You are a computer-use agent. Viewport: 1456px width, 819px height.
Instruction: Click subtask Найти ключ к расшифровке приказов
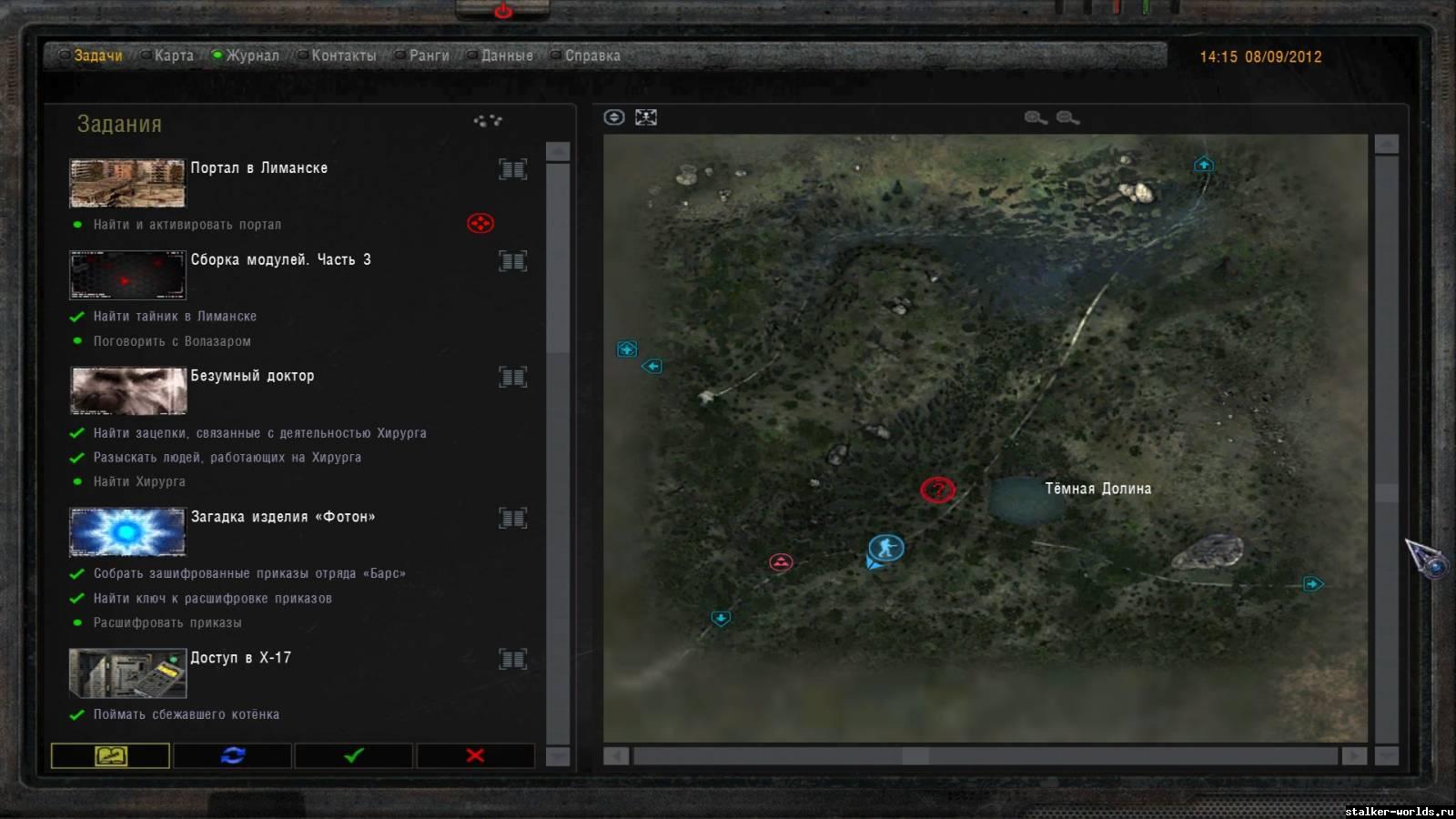(213, 598)
